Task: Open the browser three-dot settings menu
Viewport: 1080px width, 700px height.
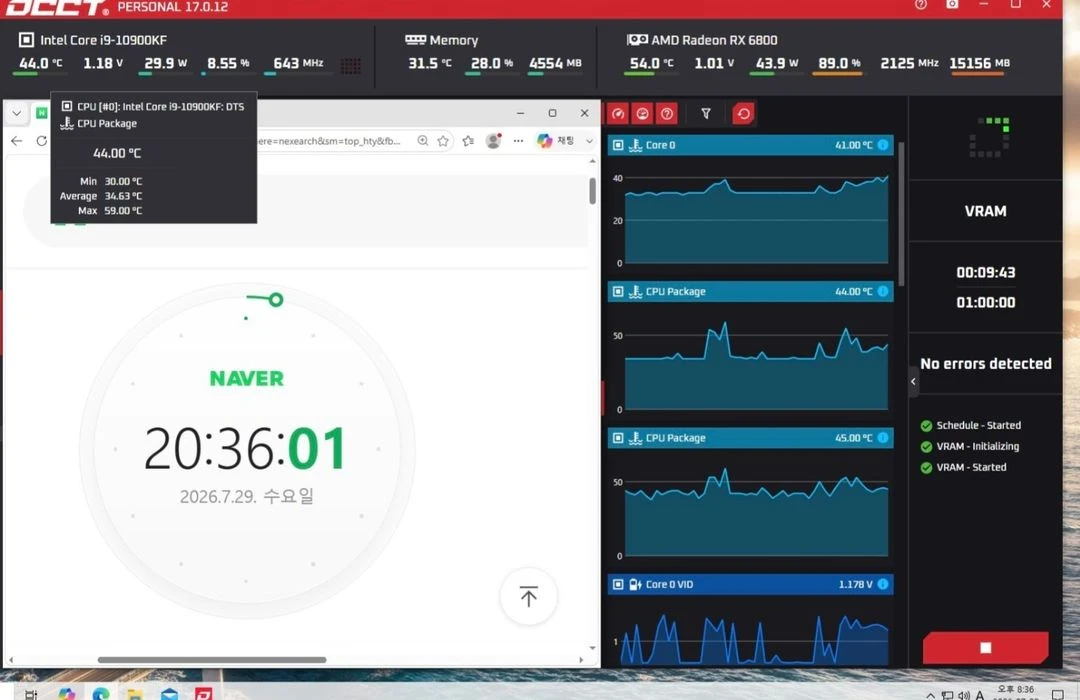Action: 519,141
